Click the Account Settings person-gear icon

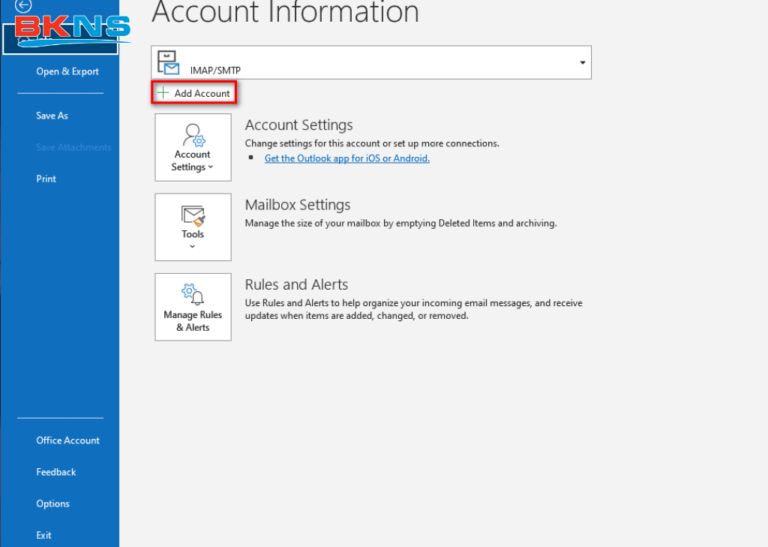[x=192, y=134]
